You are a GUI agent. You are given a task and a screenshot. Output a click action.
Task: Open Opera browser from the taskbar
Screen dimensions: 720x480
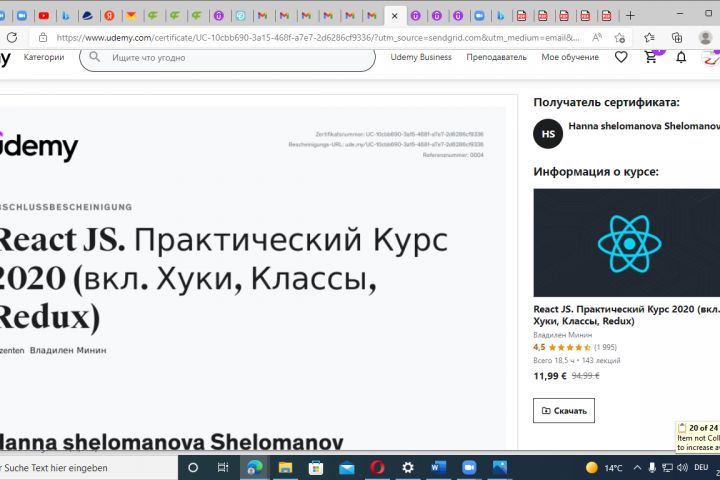[x=377, y=468]
